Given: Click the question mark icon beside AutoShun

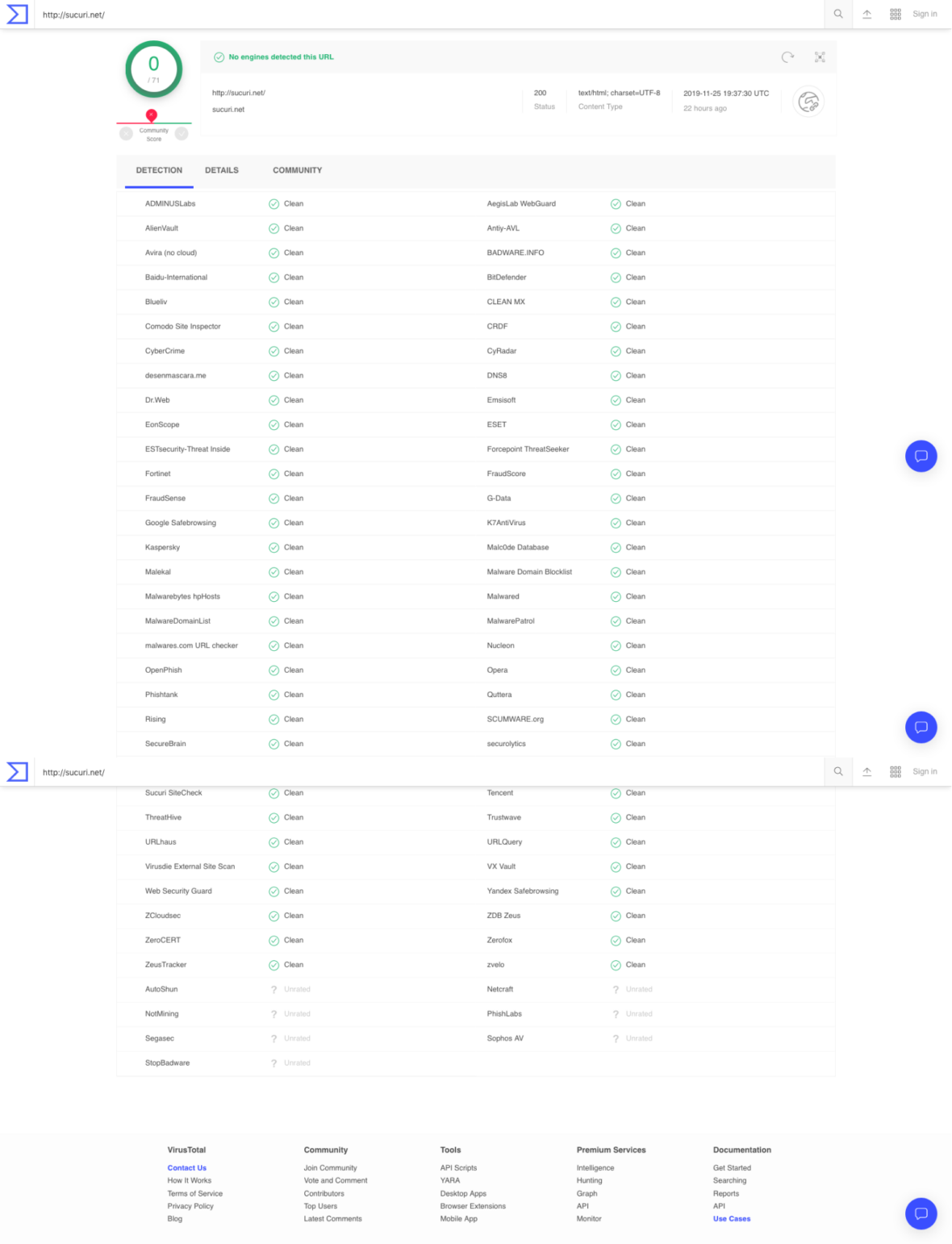Looking at the screenshot, I should 273,989.
